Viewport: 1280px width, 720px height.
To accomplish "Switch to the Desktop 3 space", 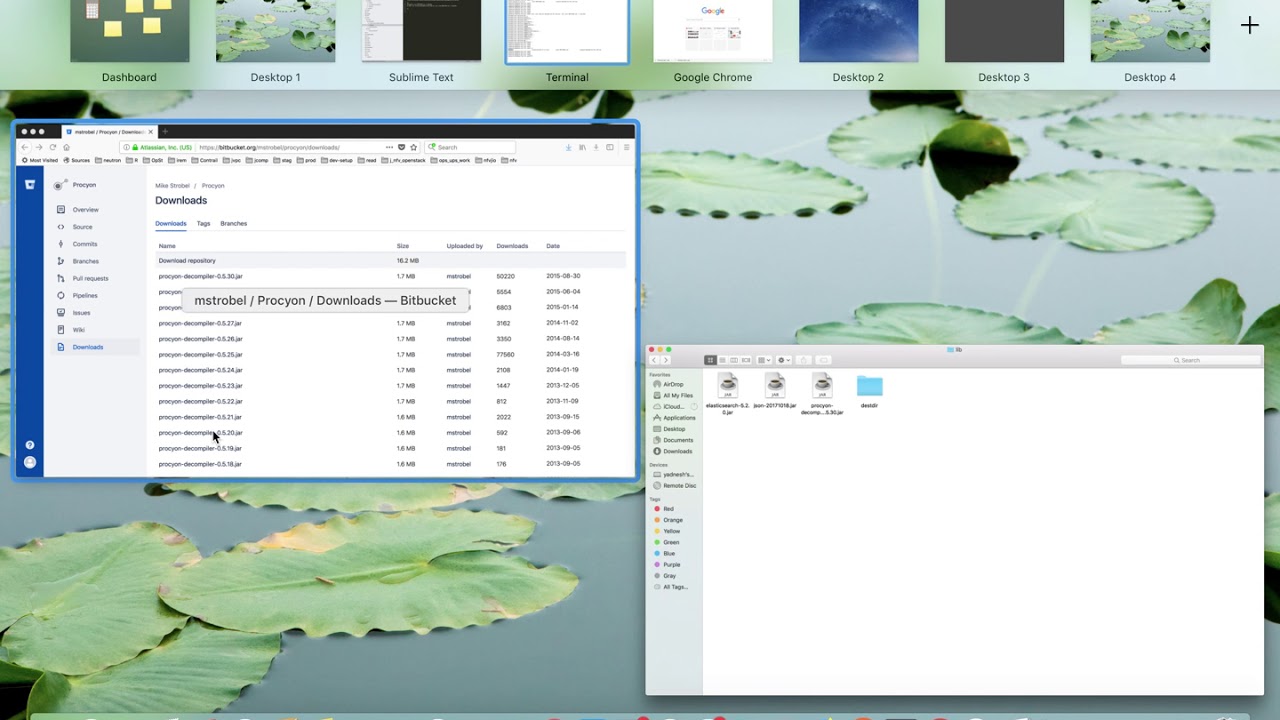I will coord(1004,31).
